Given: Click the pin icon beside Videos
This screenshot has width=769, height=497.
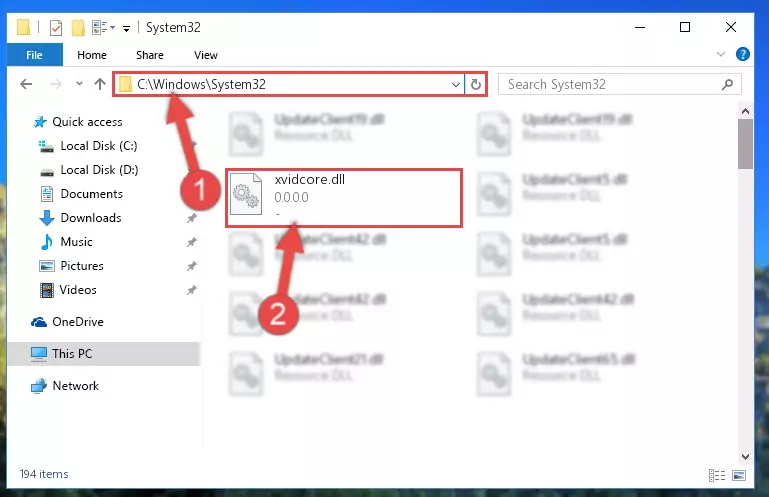Looking at the screenshot, I should coord(192,290).
